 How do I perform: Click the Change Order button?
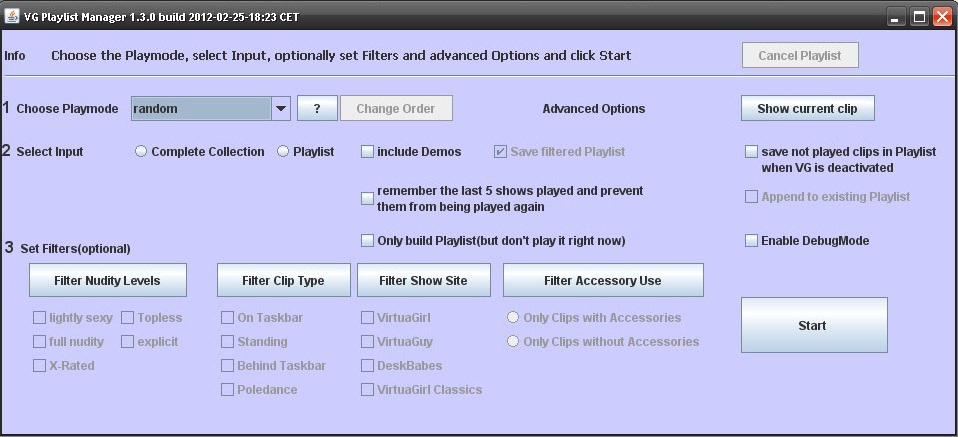[x=396, y=109]
